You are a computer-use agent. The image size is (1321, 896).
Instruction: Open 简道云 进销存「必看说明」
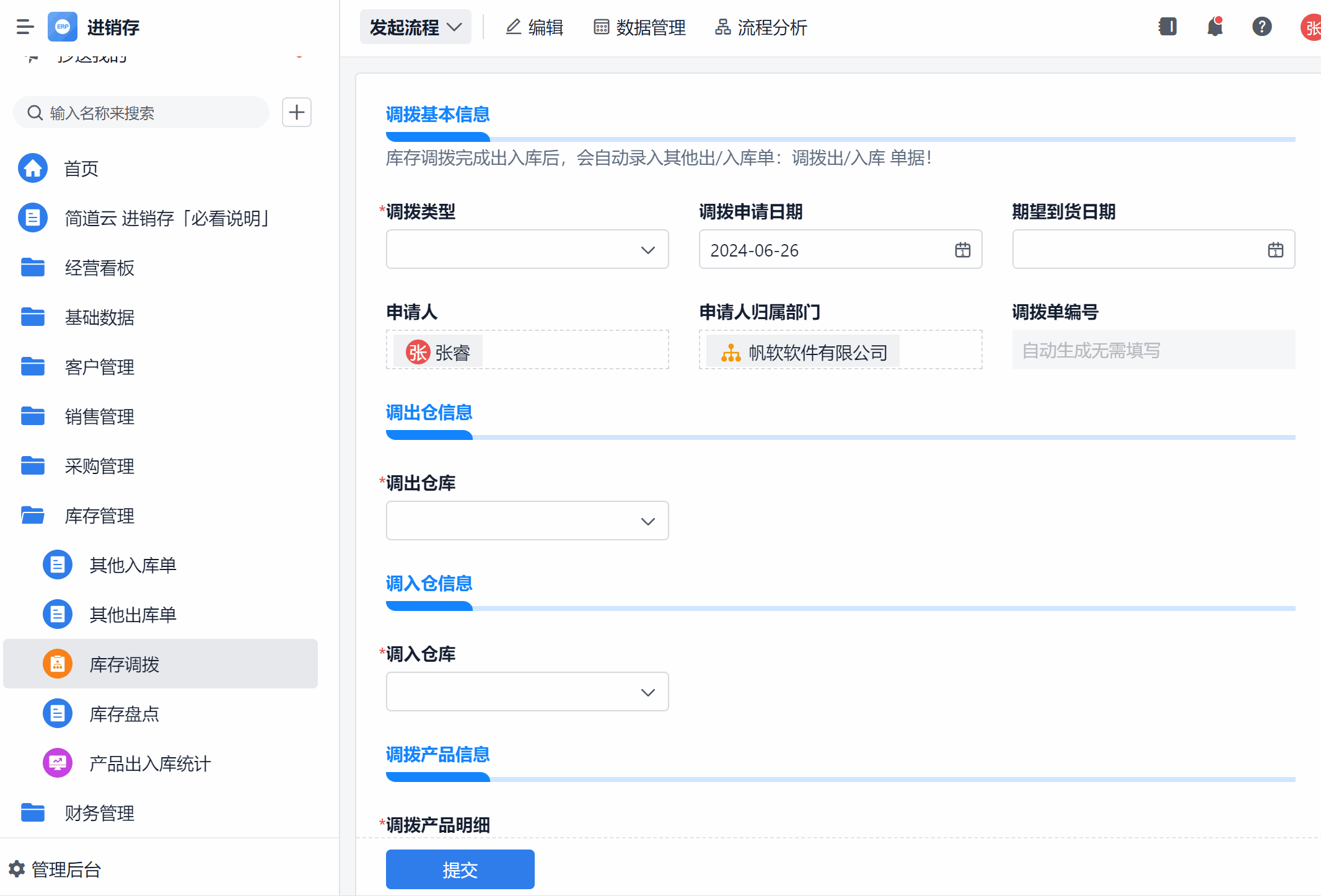pos(167,218)
